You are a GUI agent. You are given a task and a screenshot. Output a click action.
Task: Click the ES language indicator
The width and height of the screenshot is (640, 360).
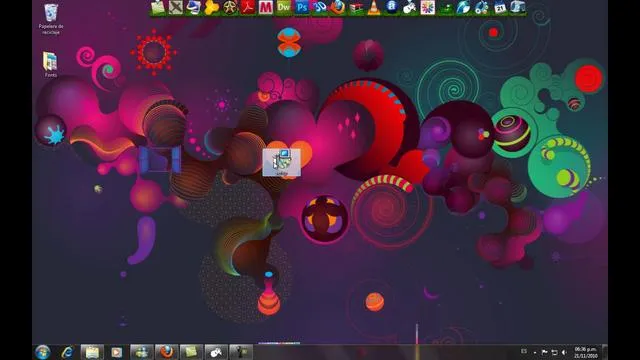click(524, 351)
